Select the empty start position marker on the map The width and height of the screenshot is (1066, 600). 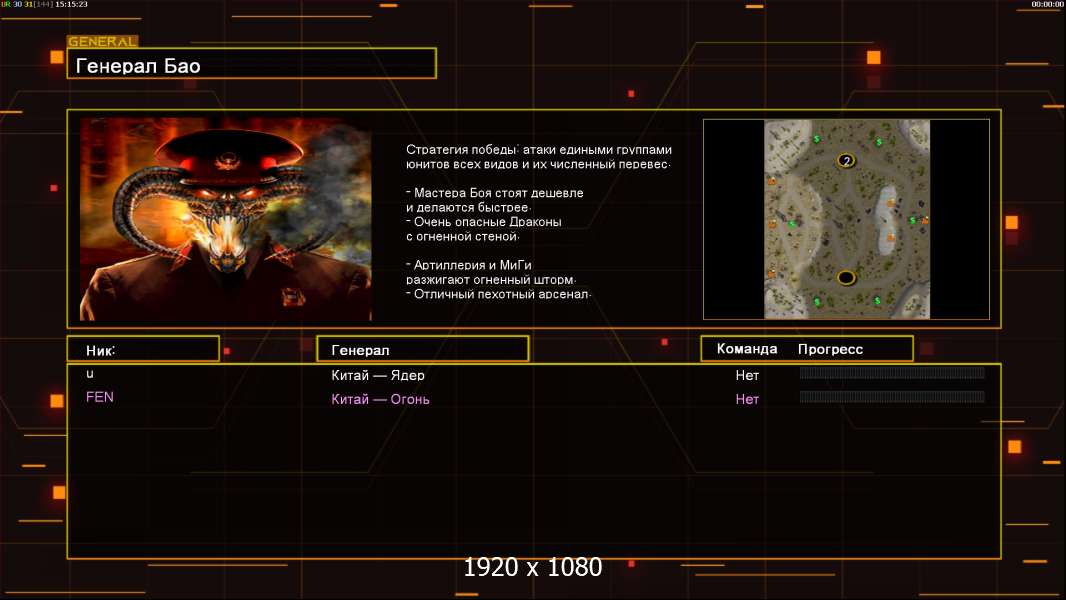847,277
